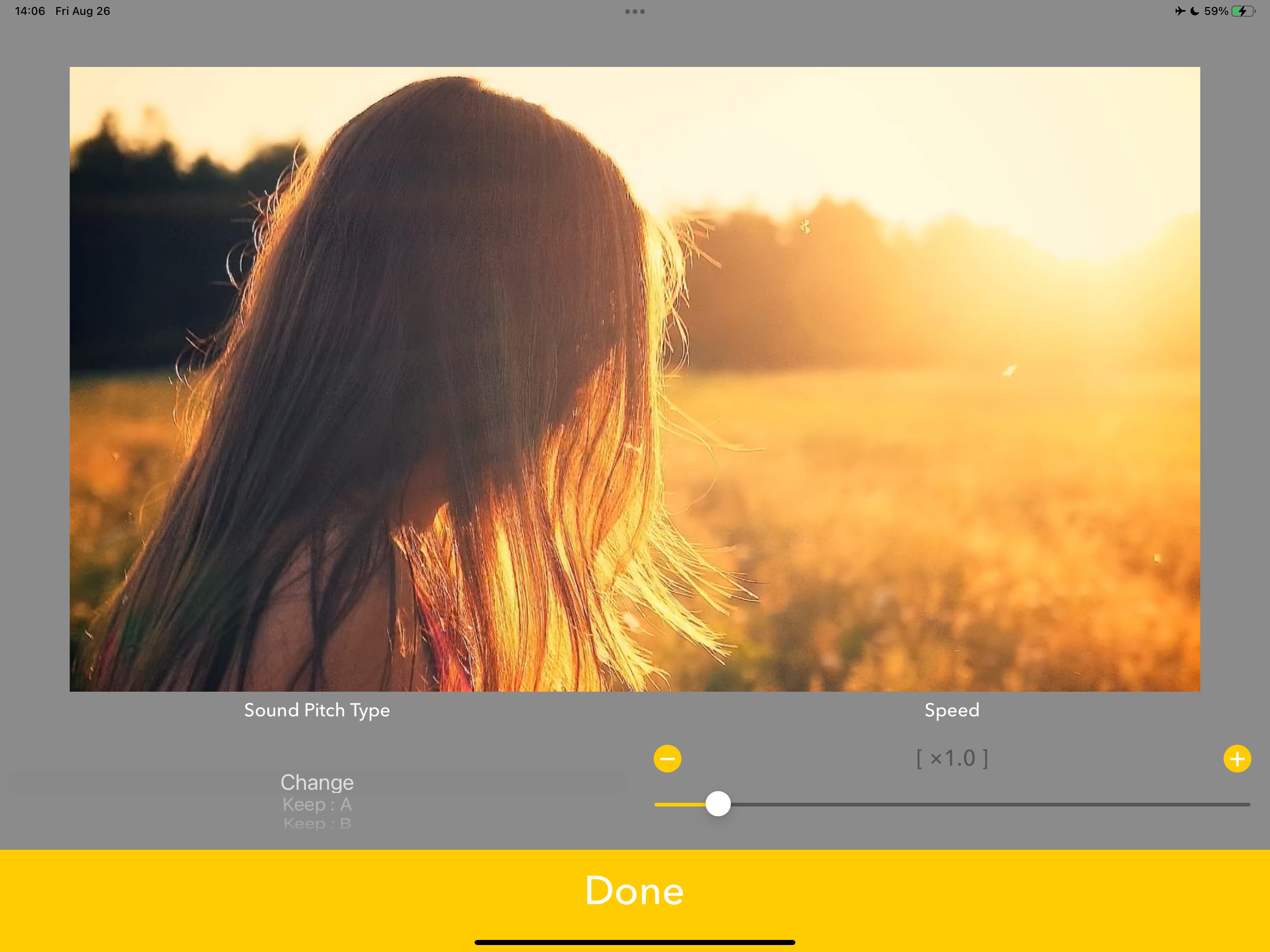Image resolution: width=1270 pixels, height=952 pixels.
Task: Click the ×1.0 speed value text
Action: coord(952,759)
